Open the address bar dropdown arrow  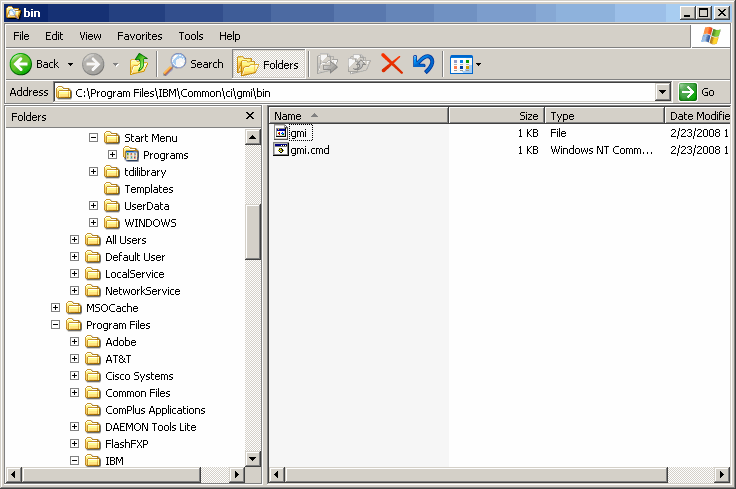tap(662, 92)
